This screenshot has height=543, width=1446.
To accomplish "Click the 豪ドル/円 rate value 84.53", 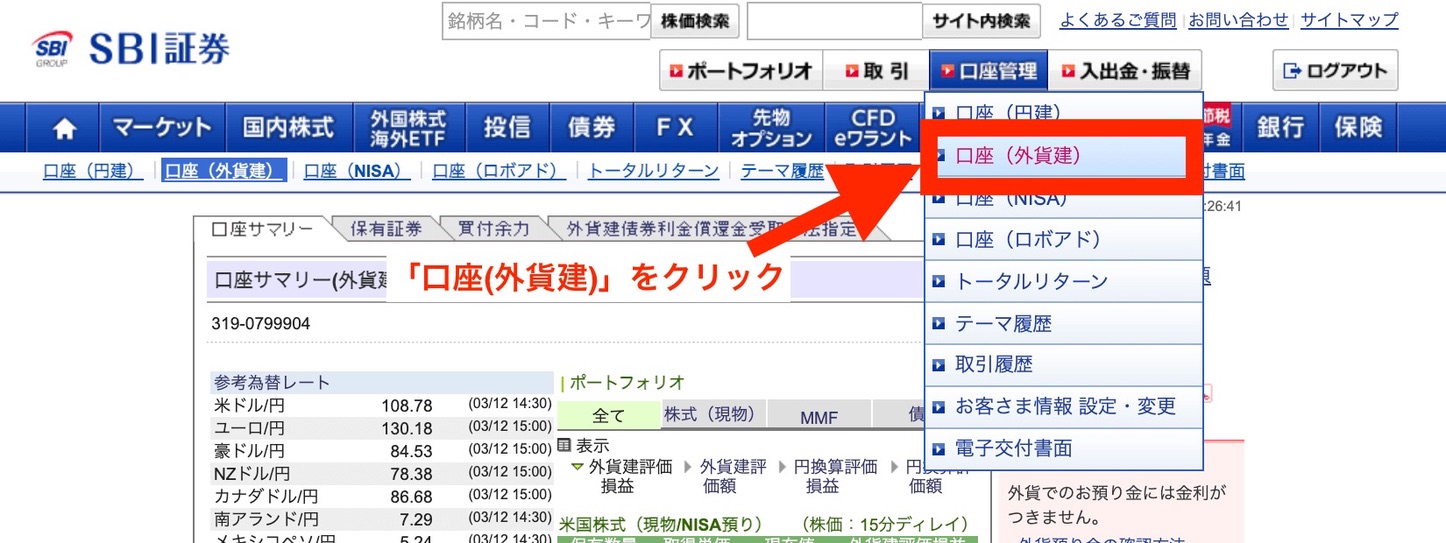I will (x=412, y=450).
